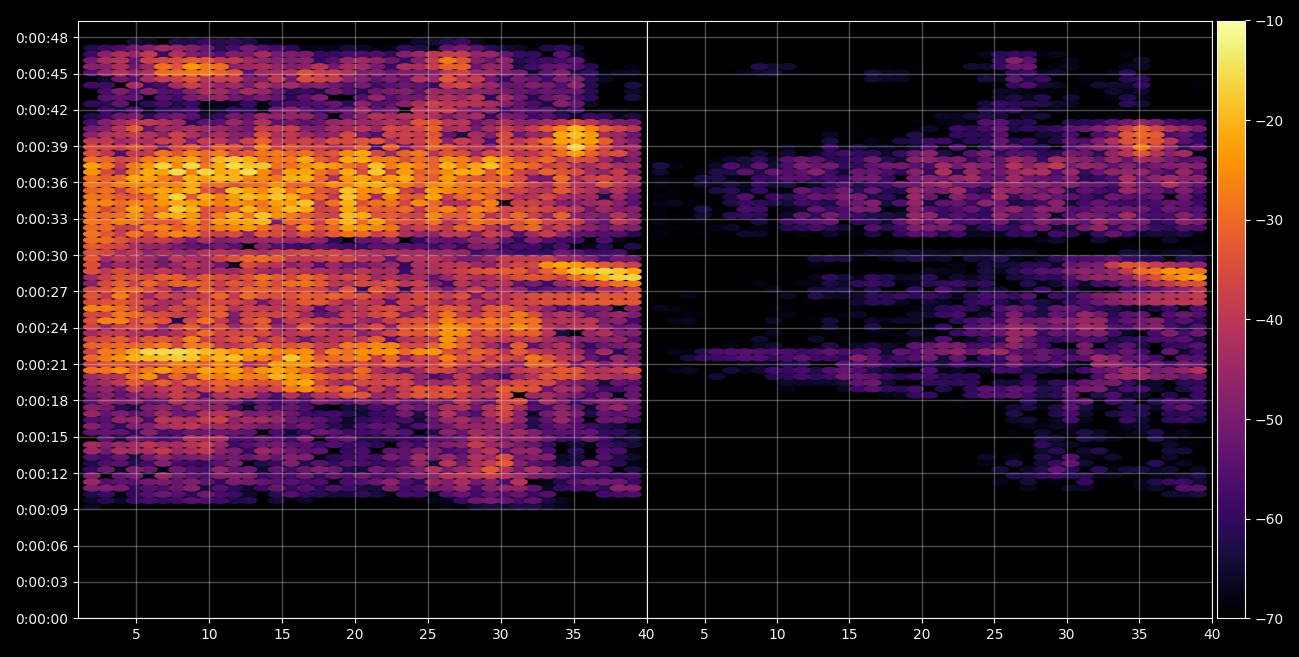The height and width of the screenshot is (657, 1299).
Task: Select the 0:00:21 time axis label
Action: [42, 364]
